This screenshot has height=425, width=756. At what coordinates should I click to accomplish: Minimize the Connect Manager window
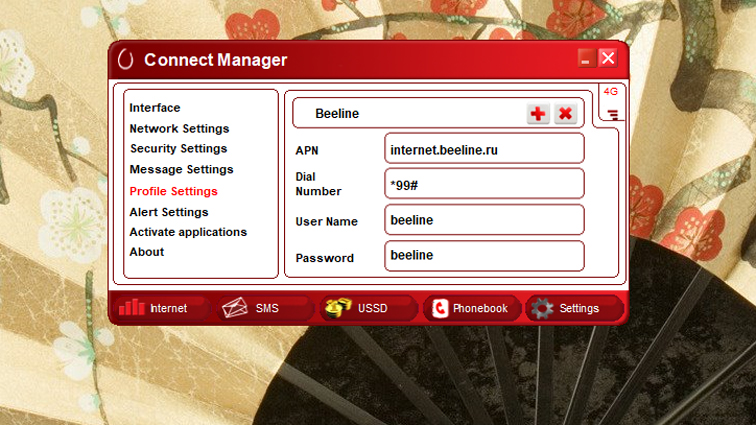pyautogui.click(x=586, y=58)
